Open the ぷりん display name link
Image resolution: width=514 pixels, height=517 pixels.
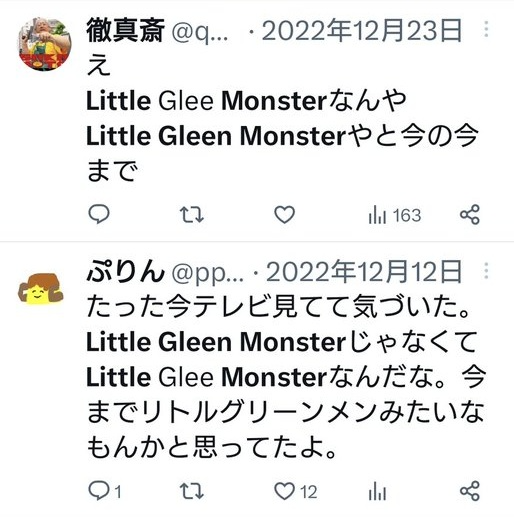pyautogui.click(x=126, y=272)
